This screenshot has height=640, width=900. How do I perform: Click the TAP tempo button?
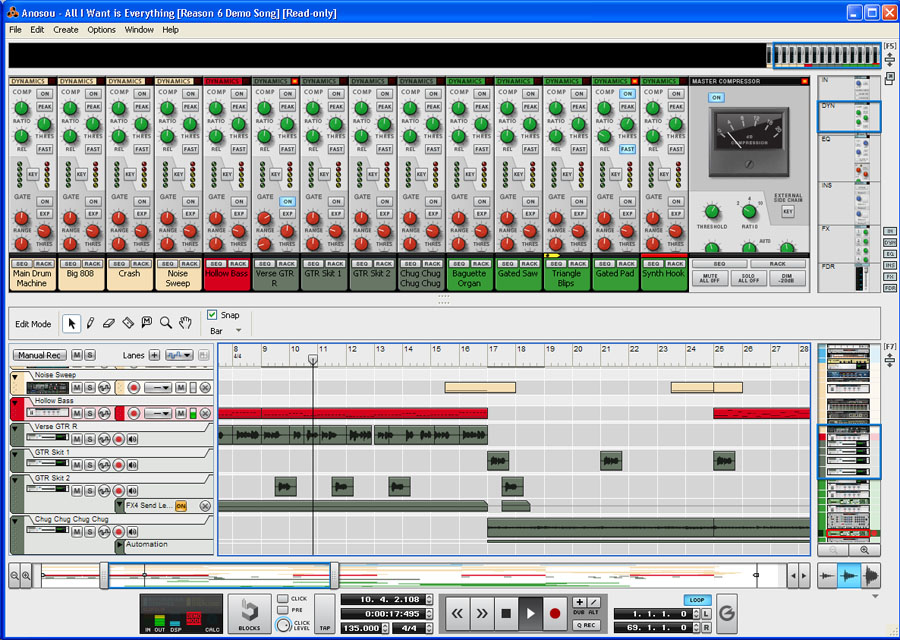[x=324, y=614]
